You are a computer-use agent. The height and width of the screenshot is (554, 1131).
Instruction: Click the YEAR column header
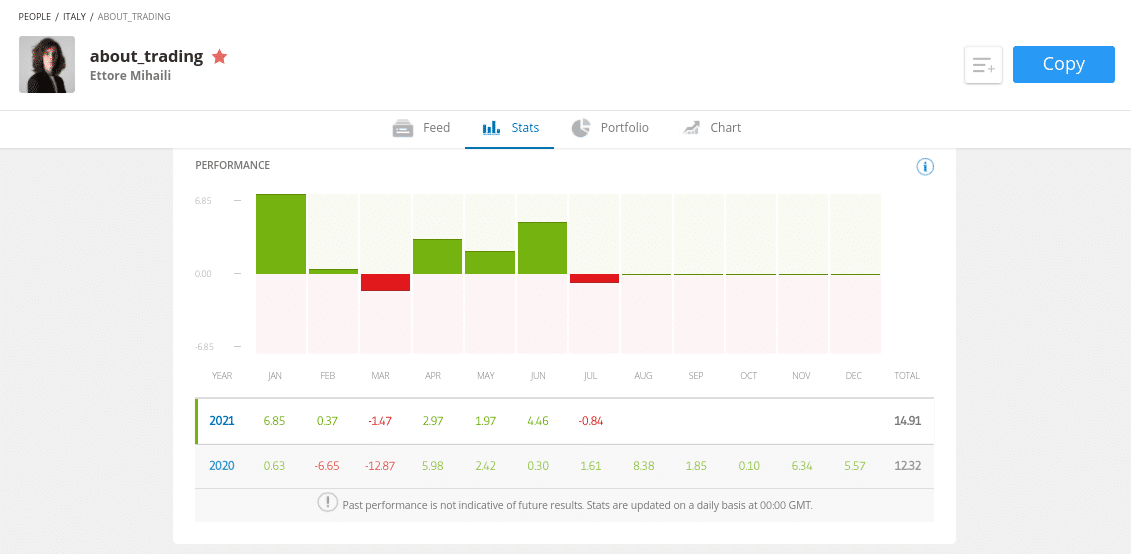tap(222, 376)
